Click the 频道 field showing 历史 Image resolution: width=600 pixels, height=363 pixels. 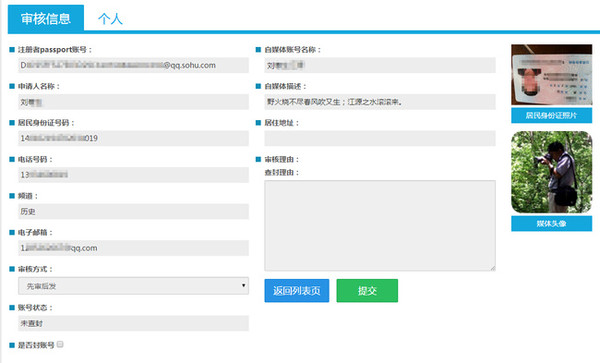pyautogui.click(x=133, y=211)
